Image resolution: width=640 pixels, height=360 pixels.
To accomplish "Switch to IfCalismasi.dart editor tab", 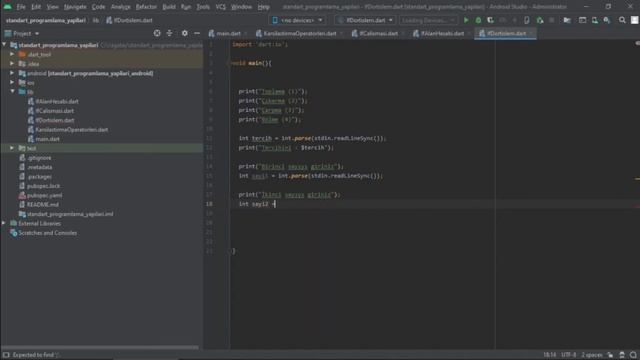I will pos(378,33).
